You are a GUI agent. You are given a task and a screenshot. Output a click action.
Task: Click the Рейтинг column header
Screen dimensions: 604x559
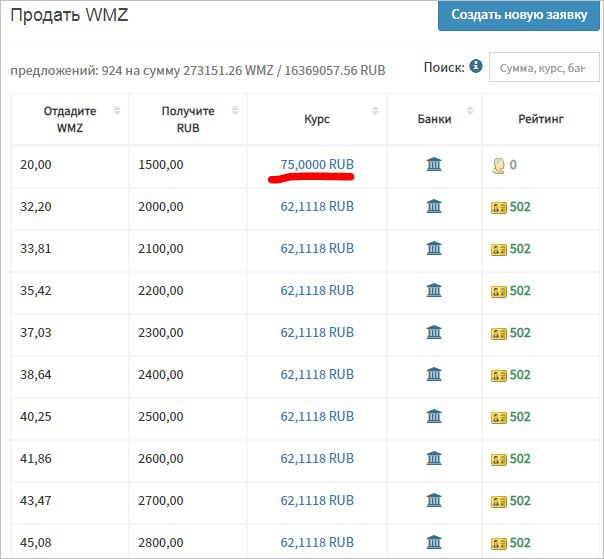540,119
